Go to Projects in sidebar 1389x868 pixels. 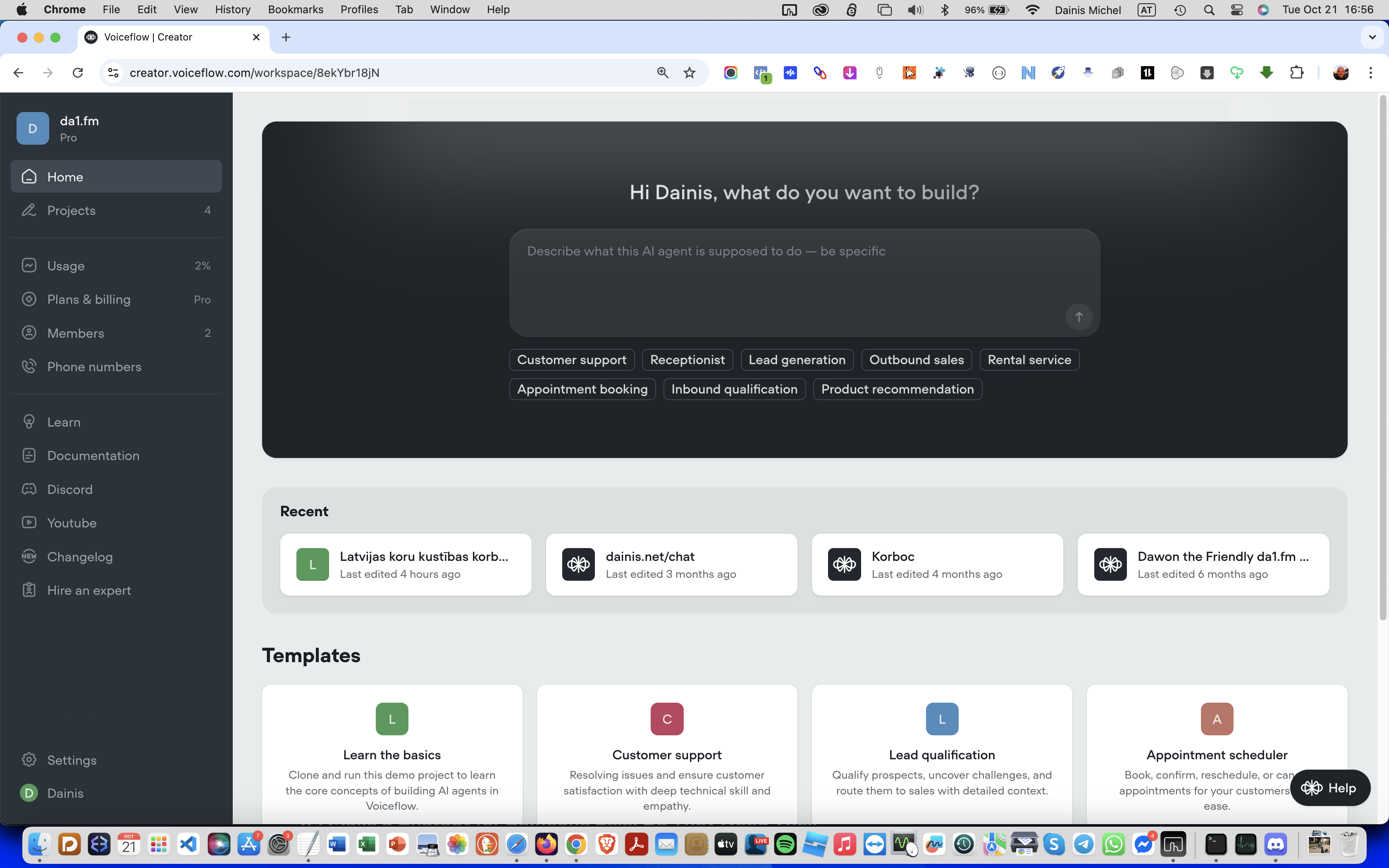point(71,210)
